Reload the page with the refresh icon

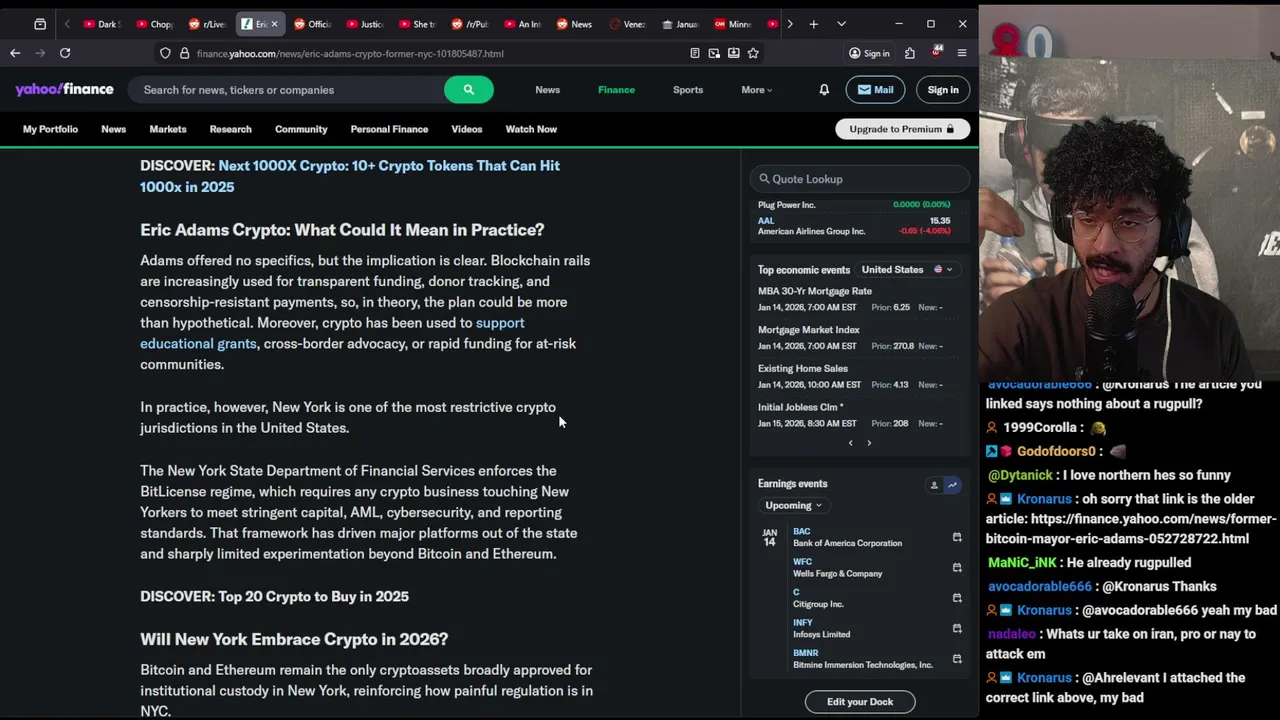(x=65, y=53)
